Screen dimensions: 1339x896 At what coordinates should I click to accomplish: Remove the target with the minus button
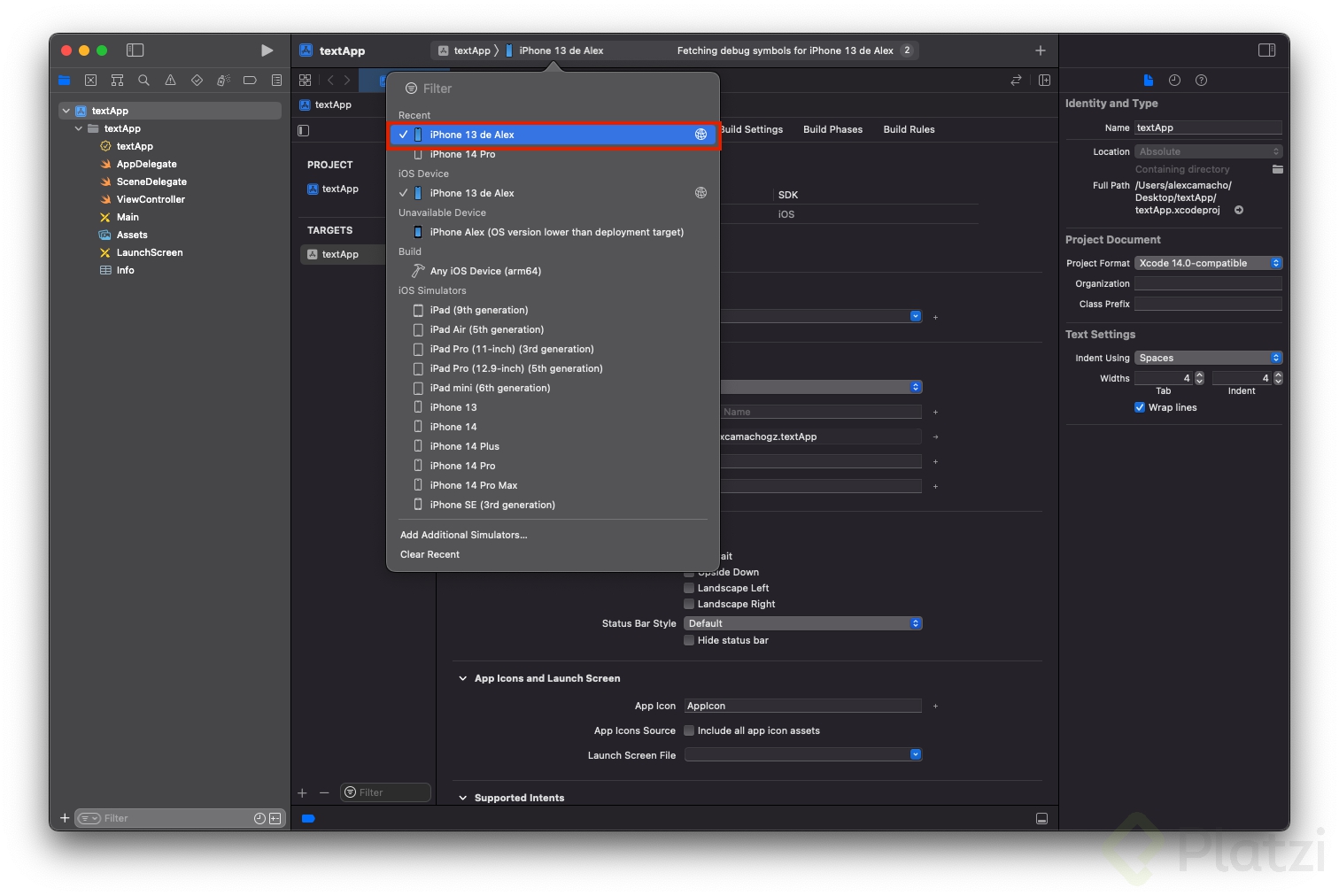(324, 792)
